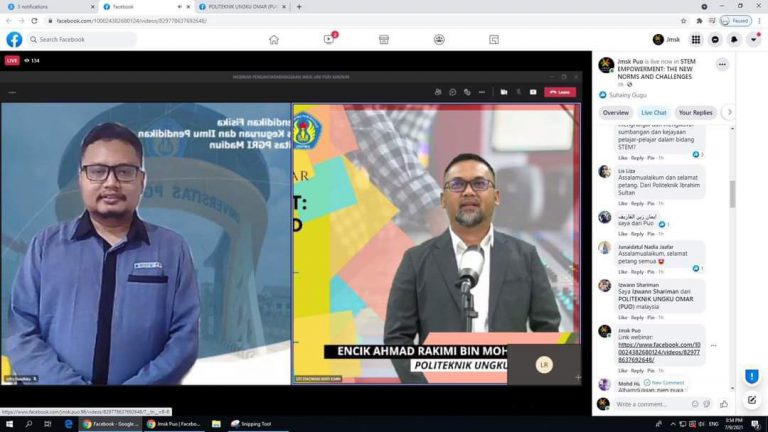Open the account dropdown arrow
The height and width of the screenshot is (432, 768).
click(753, 40)
